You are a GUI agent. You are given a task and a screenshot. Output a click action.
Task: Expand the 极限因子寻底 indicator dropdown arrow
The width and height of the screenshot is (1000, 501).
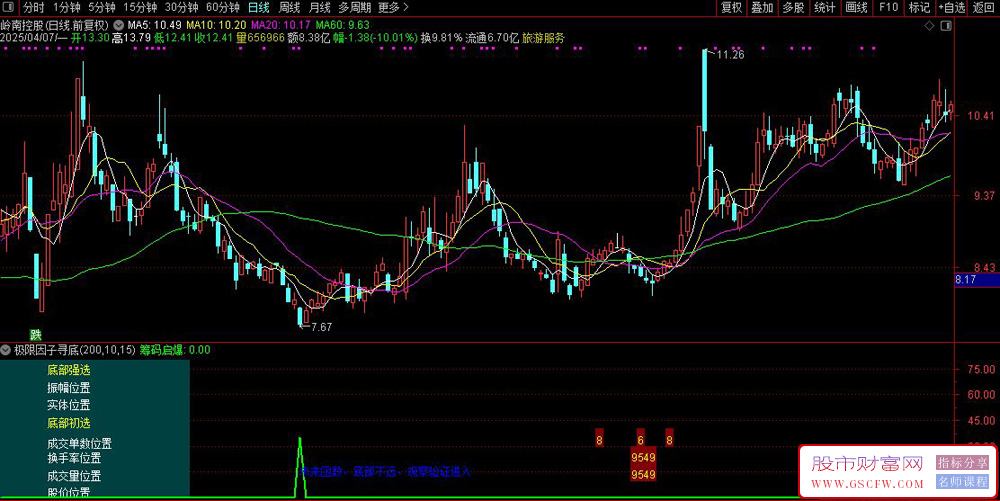point(7,350)
